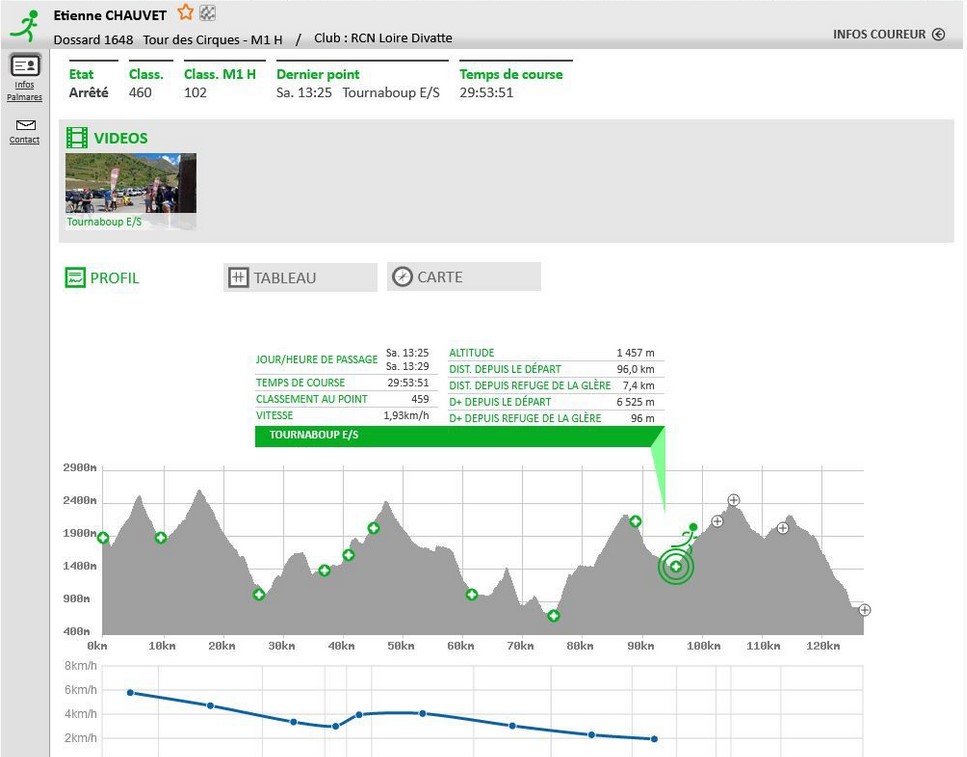
Task: Click the checkered flag icon beside runner name
Action: pos(208,13)
